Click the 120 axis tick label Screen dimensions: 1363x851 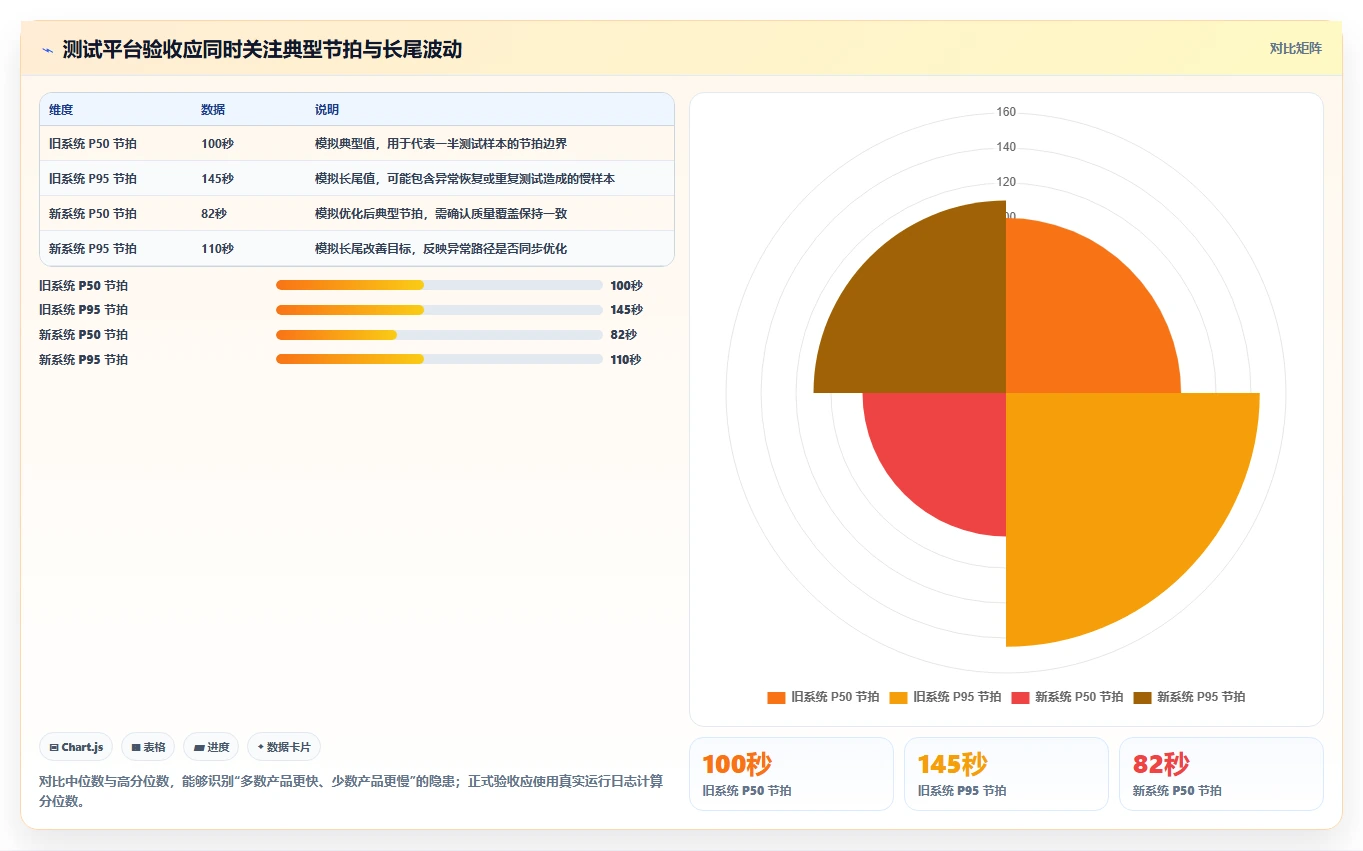[1006, 182]
